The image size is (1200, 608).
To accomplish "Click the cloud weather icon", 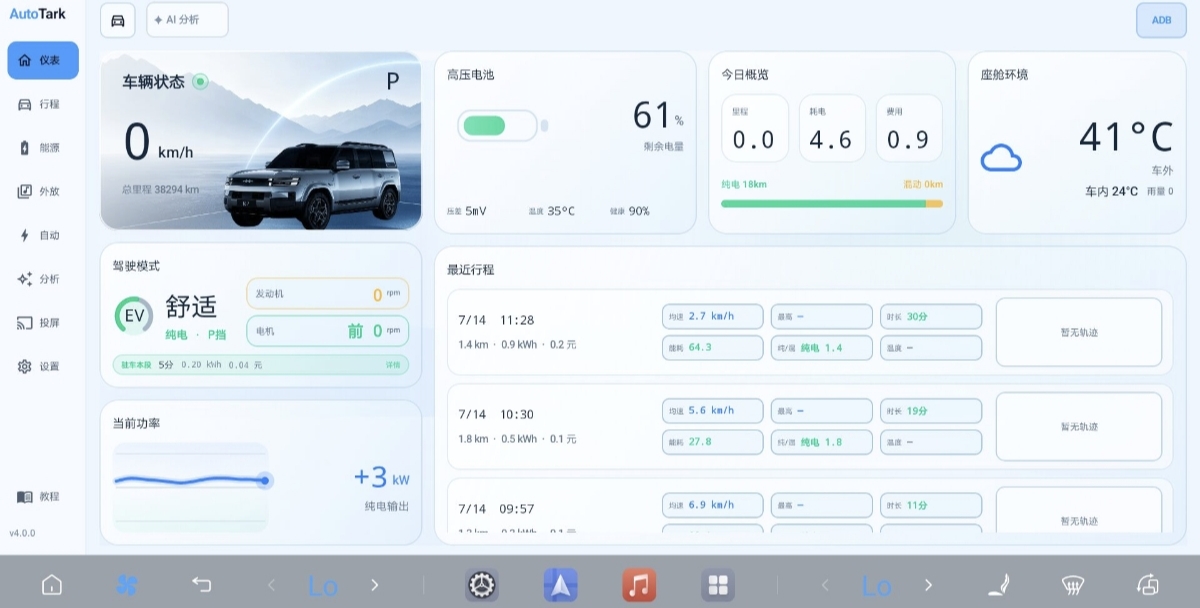I will (1000, 158).
